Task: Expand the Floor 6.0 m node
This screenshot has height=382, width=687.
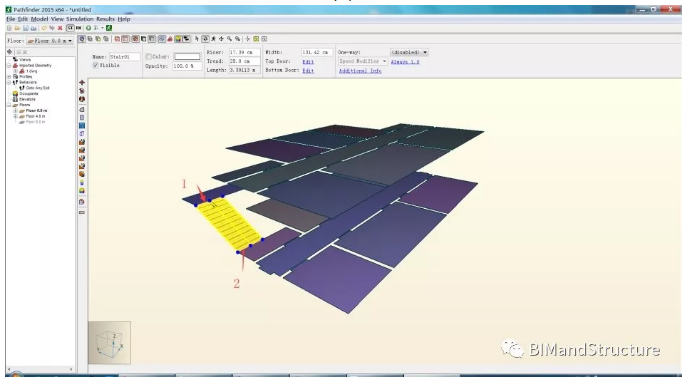Action: click(x=15, y=111)
